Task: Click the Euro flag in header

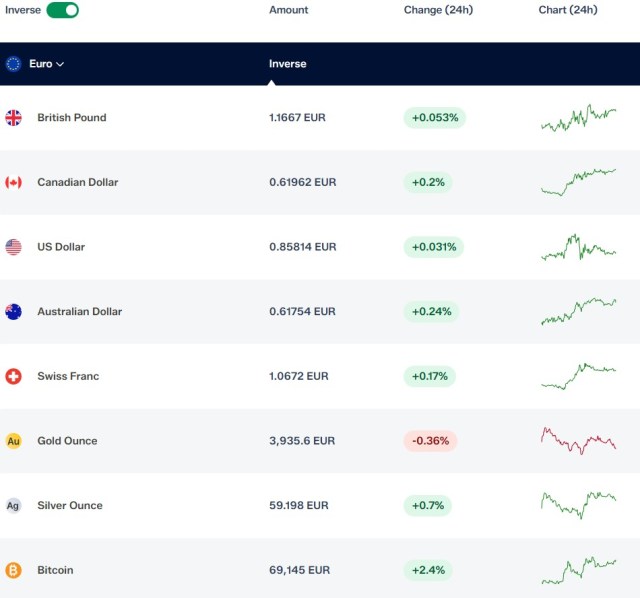Action: [x=13, y=64]
